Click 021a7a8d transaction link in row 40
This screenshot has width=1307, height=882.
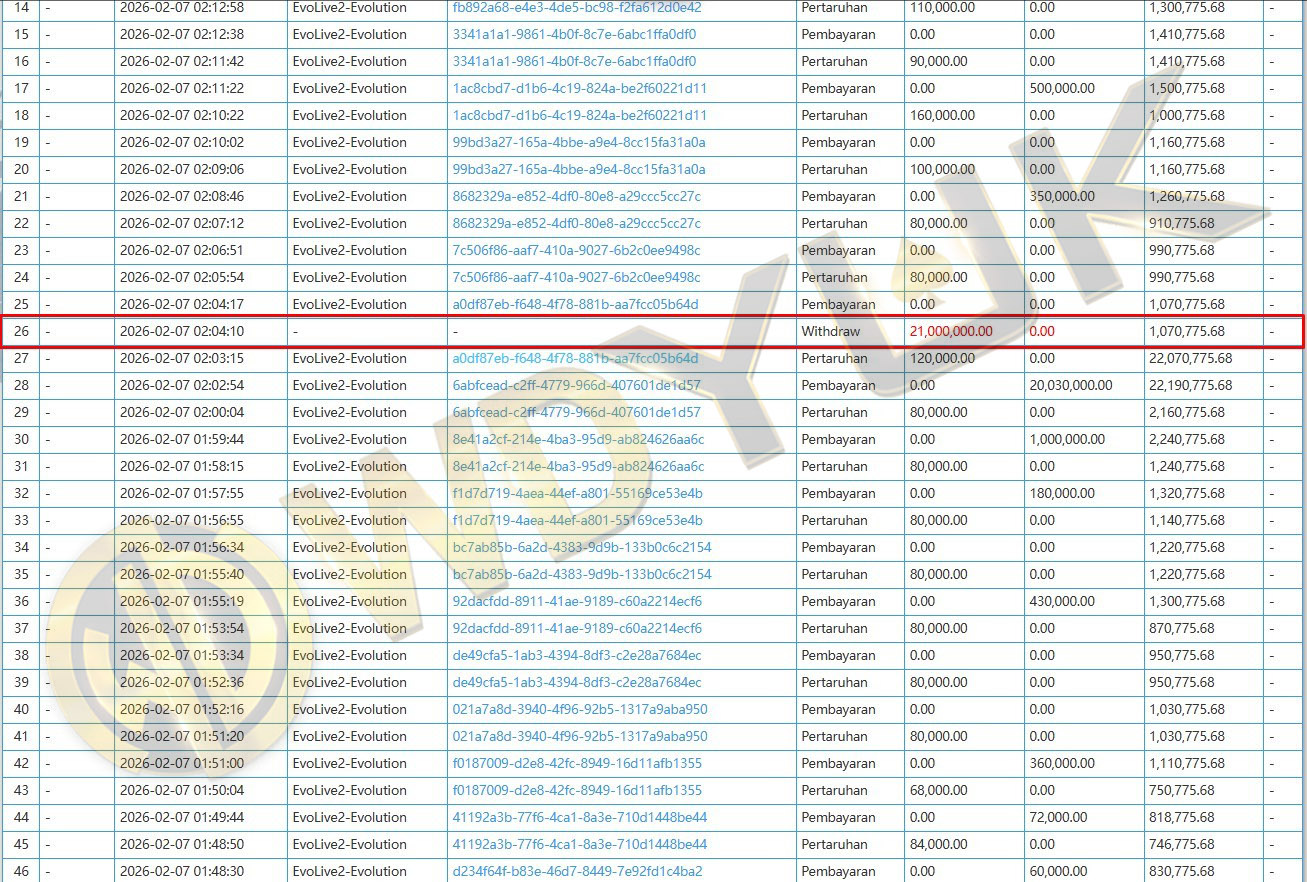[x=579, y=710]
